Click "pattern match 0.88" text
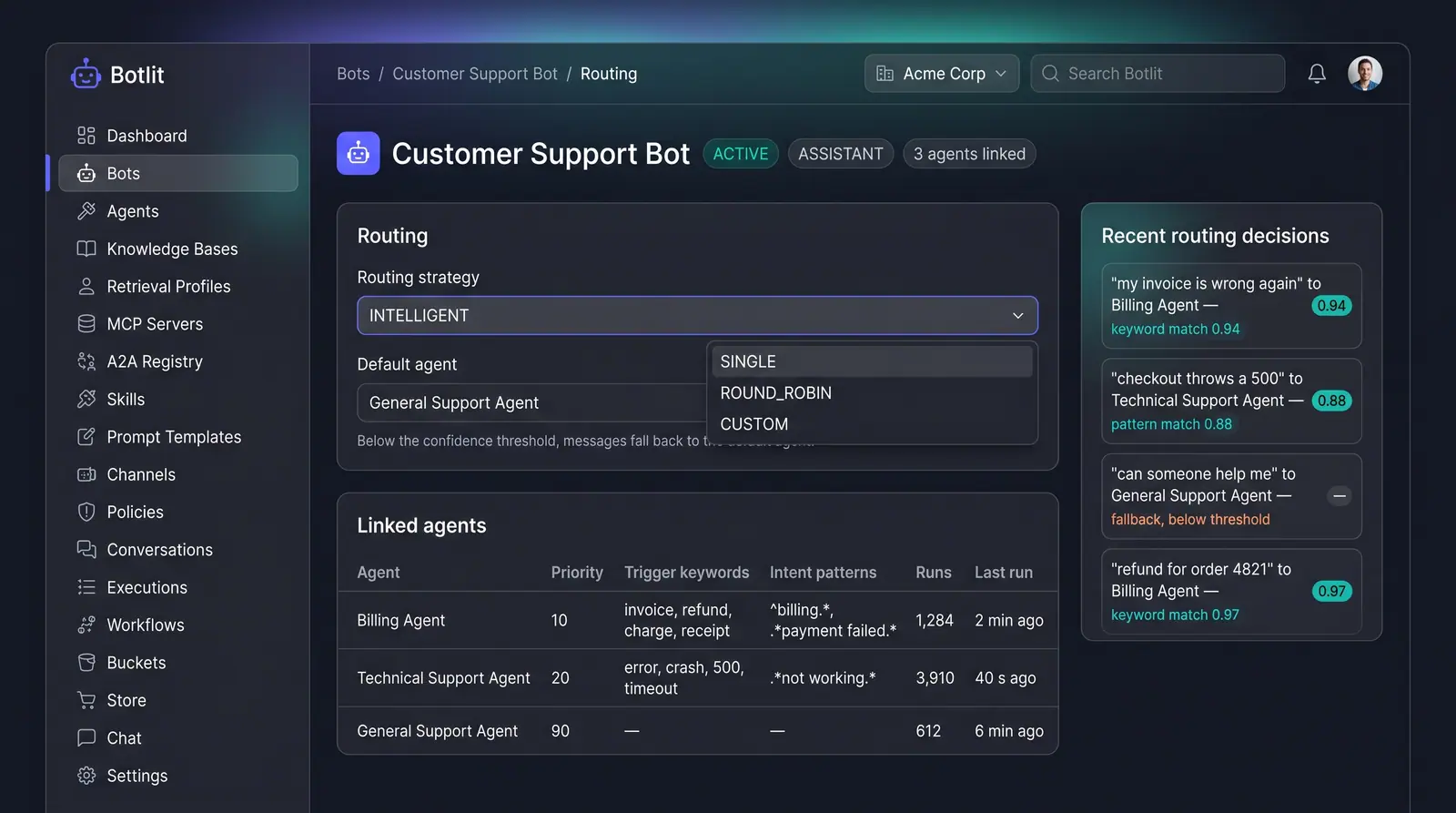The image size is (1456, 813). point(1171,424)
